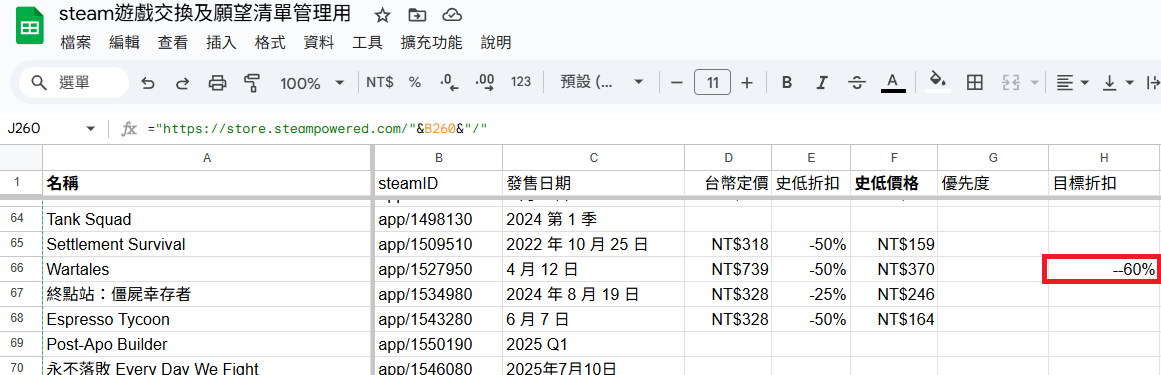The image size is (1161, 375).
Task: Search menus with 選單 box
Action: (72, 82)
